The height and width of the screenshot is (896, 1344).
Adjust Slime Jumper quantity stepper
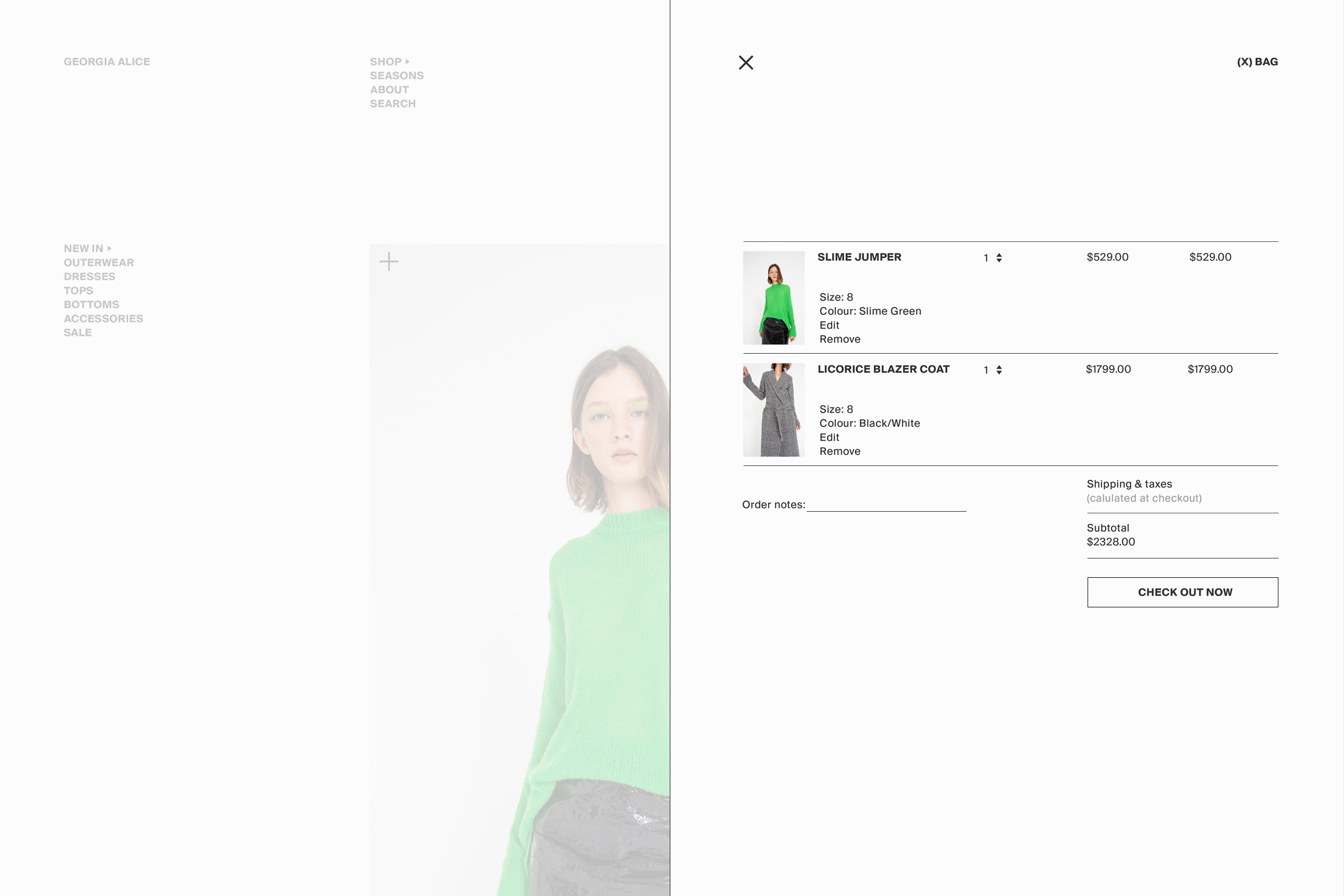(999, 257)
